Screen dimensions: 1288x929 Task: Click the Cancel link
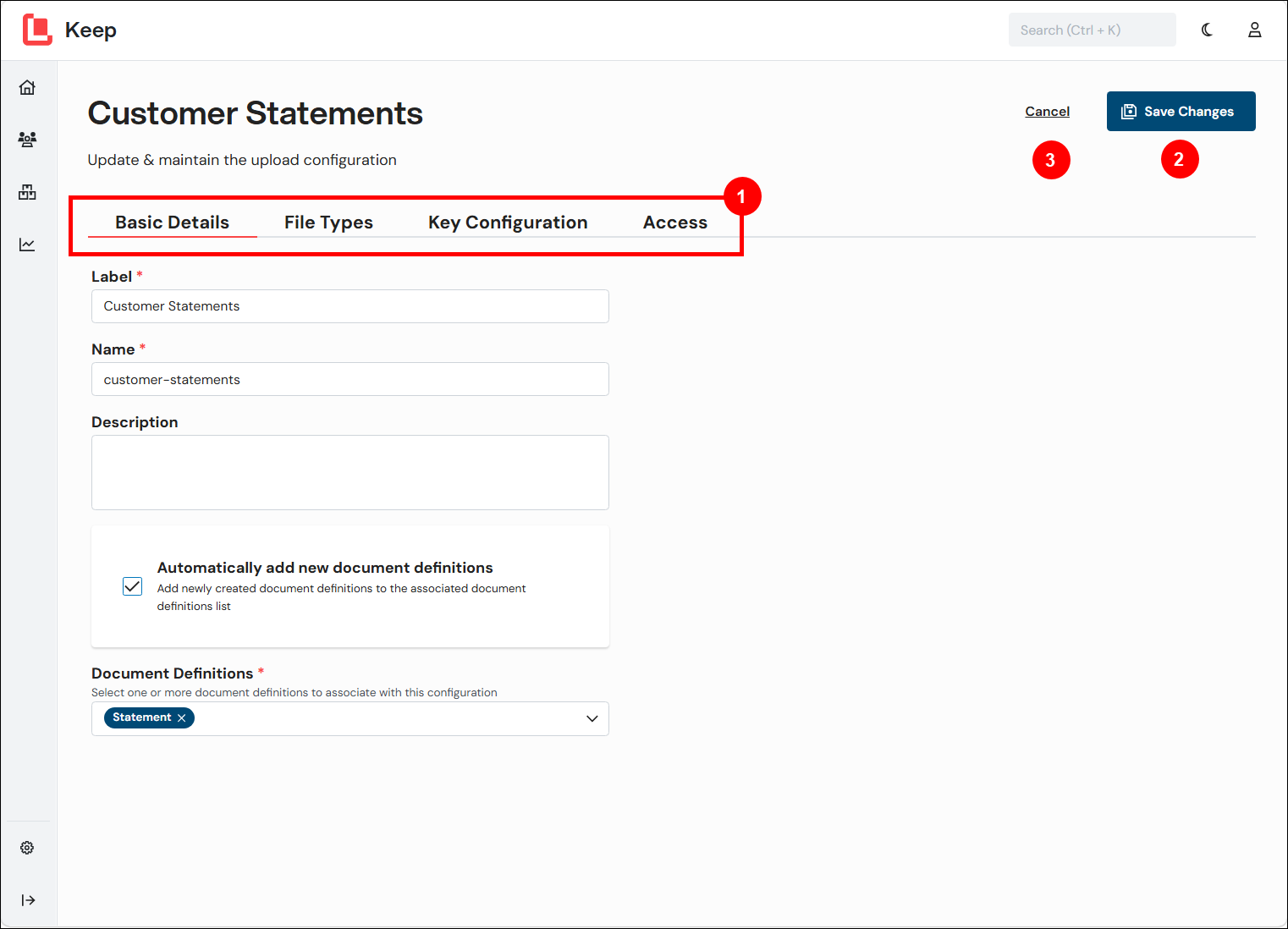pos(1048,112)
